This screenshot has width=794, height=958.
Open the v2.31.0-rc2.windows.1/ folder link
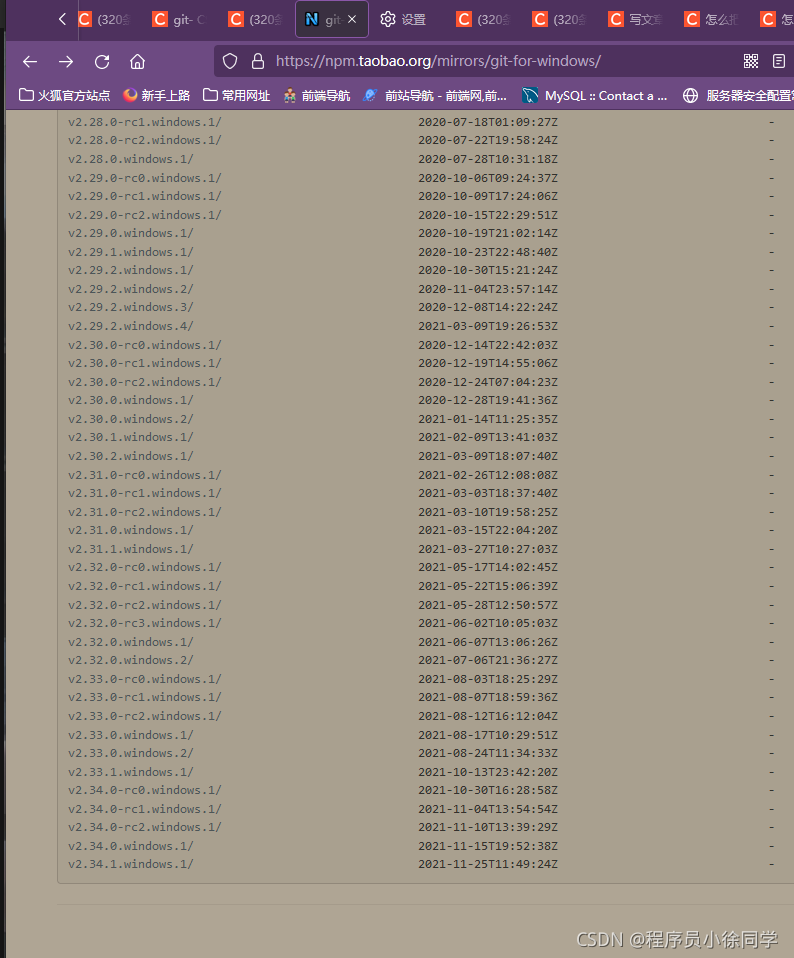(x=145, y=512)
